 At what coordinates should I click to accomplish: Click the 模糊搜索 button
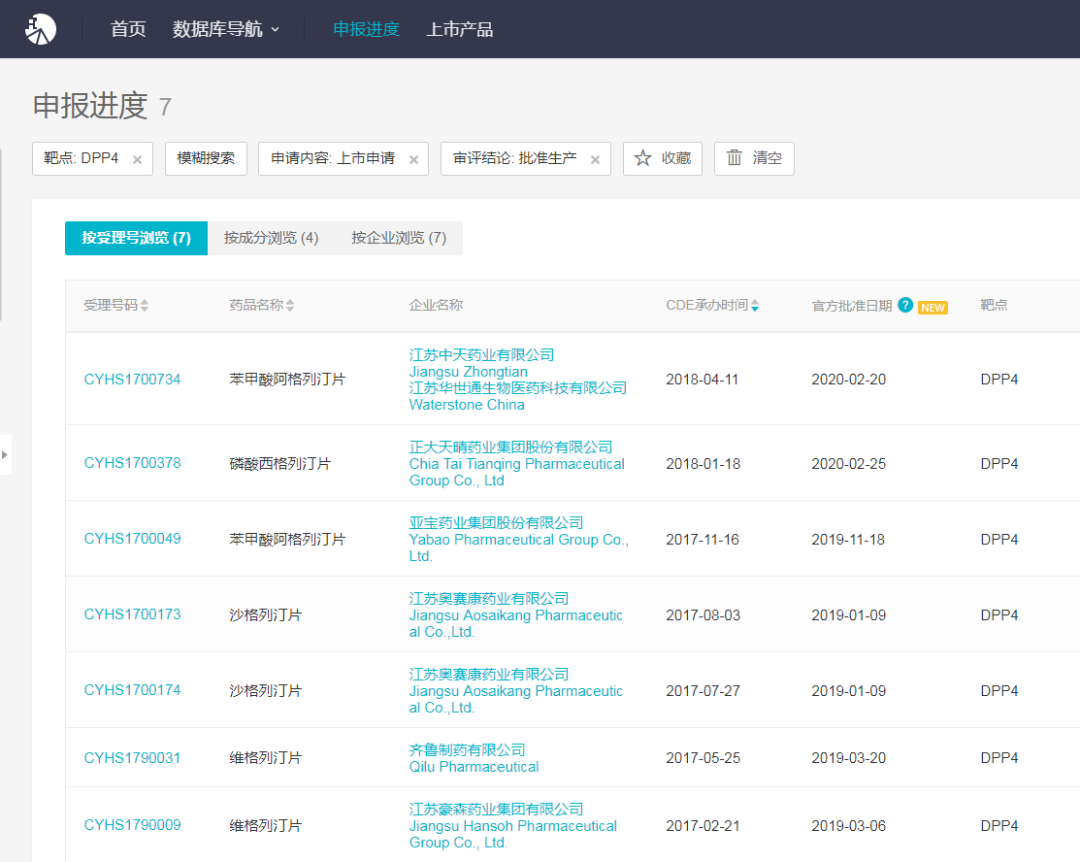tap(206, 158)
